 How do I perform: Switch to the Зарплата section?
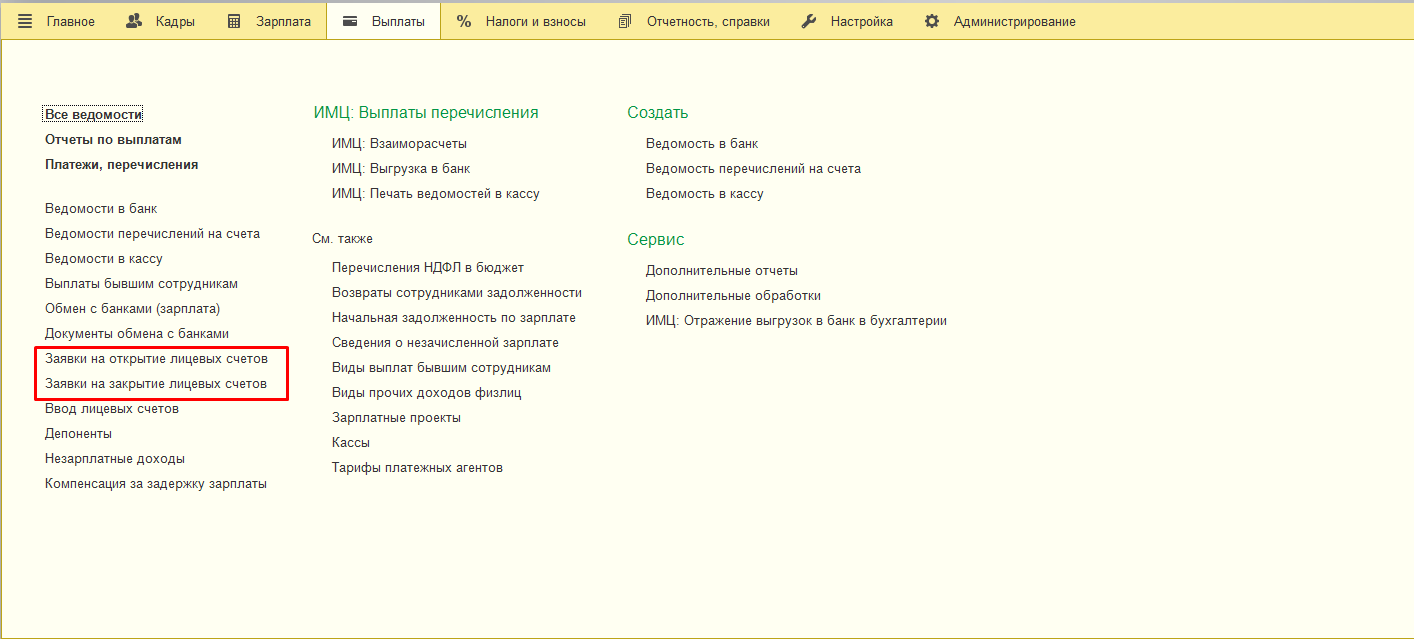pos(281,21)
